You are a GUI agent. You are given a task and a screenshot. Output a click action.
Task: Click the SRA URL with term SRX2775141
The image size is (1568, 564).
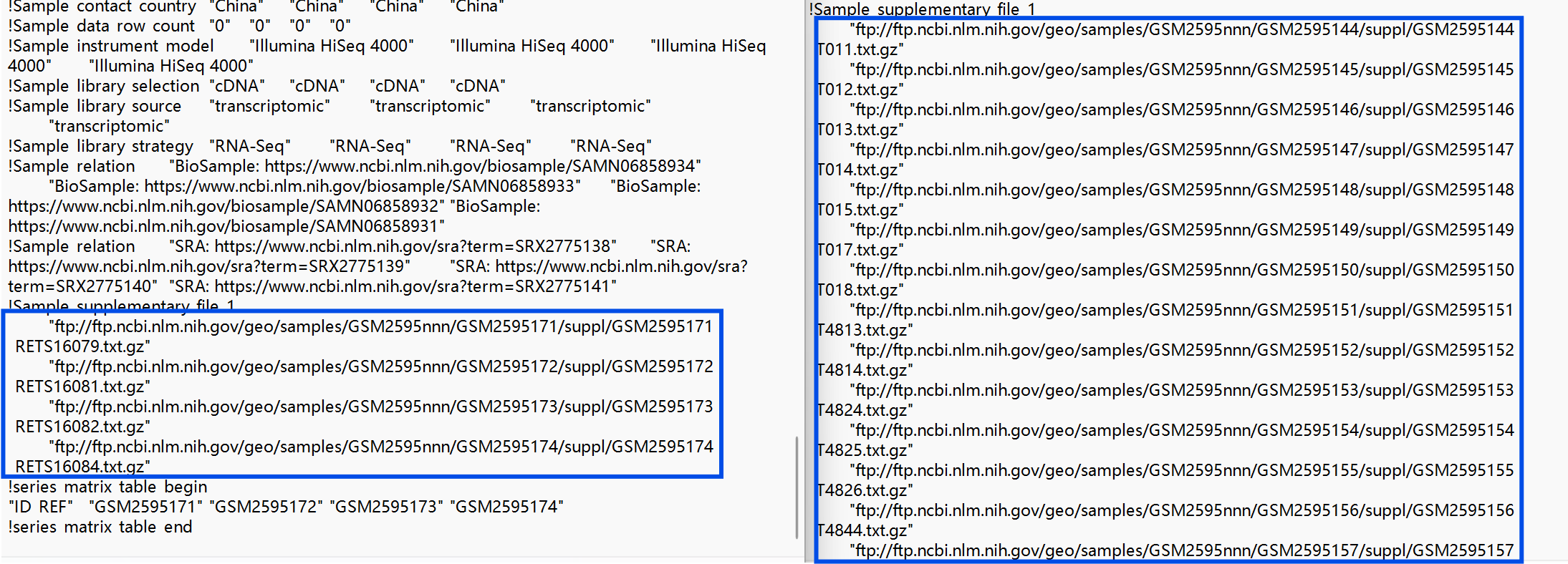click(x=413, y=286)
